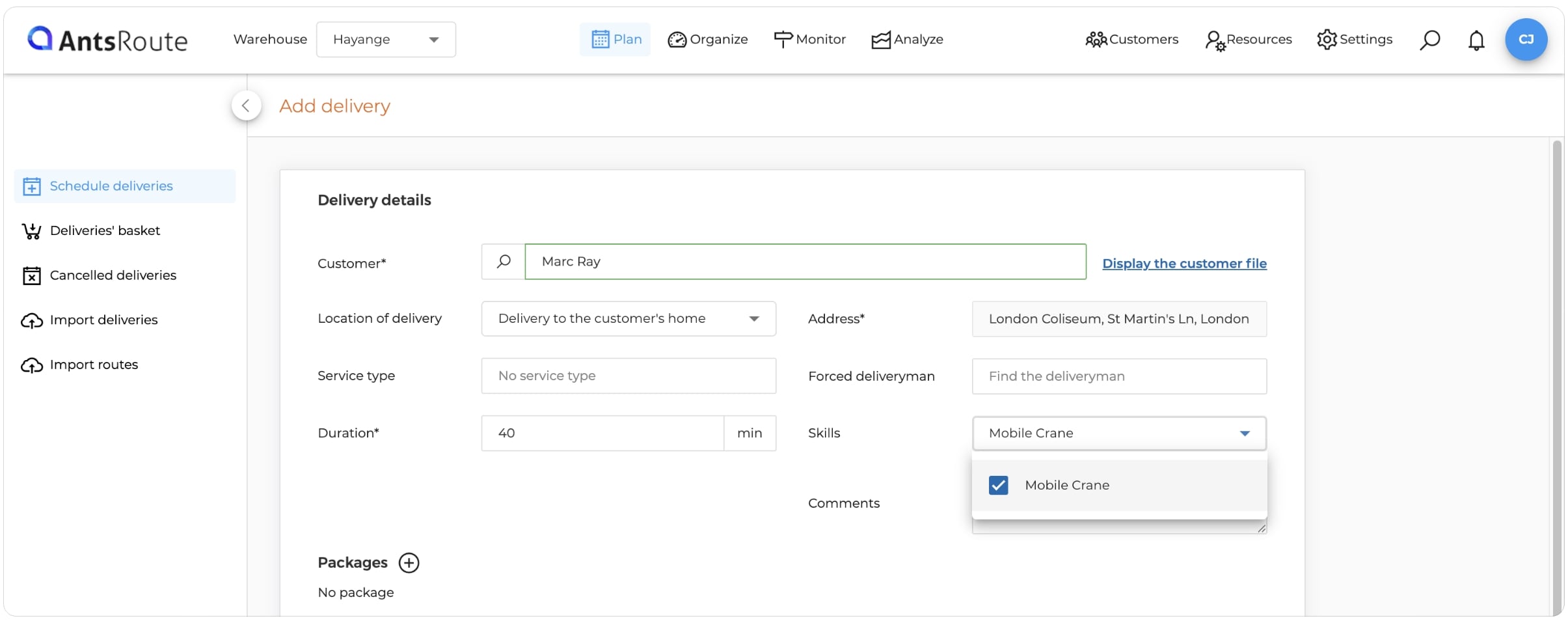Click the 'Skills' label
Image resolution: width=1568 pixels, height=623 pixels.
[x=824, y=433]
